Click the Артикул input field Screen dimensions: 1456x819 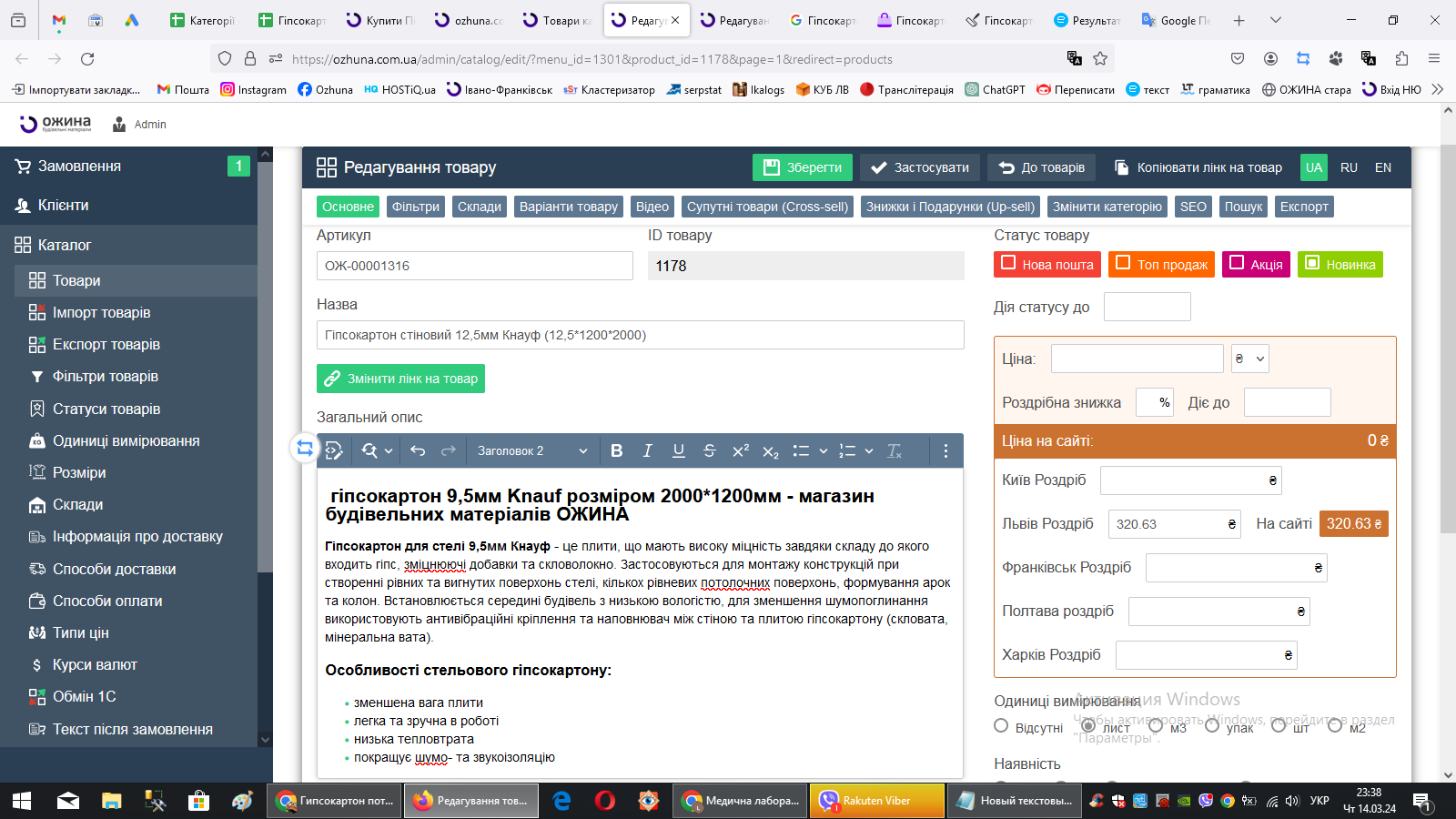pos(475,266)
